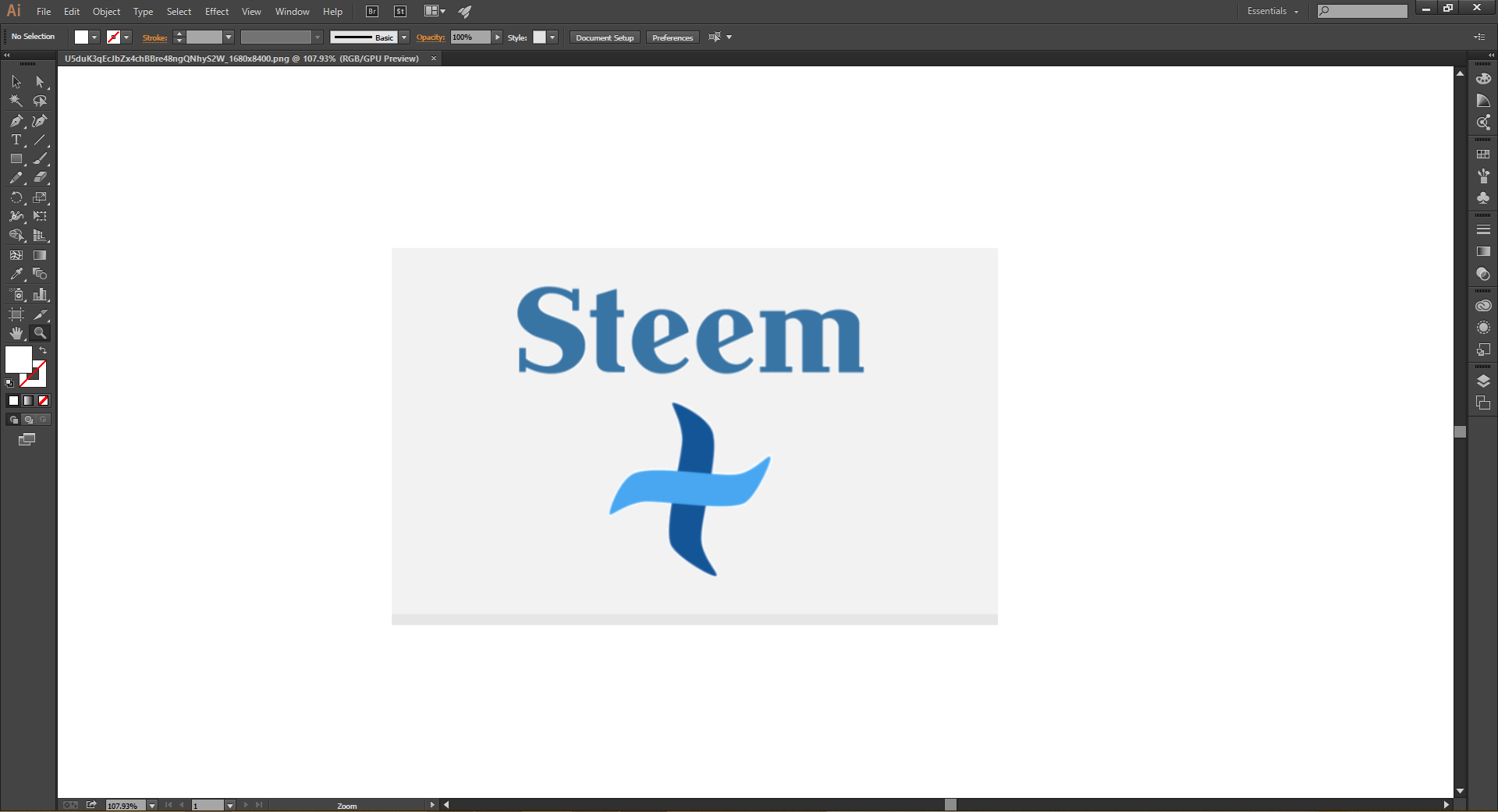Select the Column Graph tool
This screenshot has height=812, width=1498.
point(40,294)
